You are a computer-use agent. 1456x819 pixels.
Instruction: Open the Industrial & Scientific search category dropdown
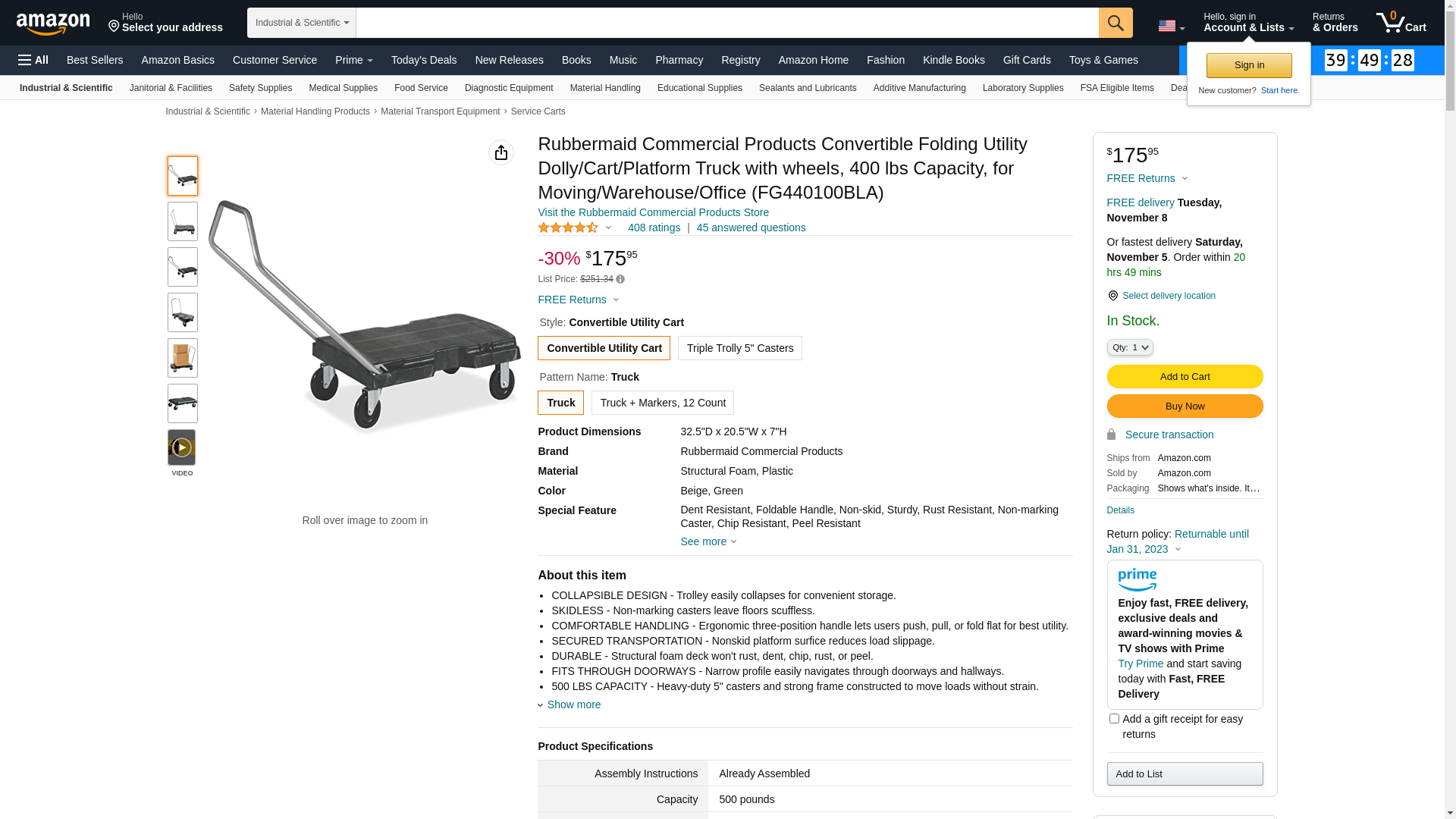point(302,23)
